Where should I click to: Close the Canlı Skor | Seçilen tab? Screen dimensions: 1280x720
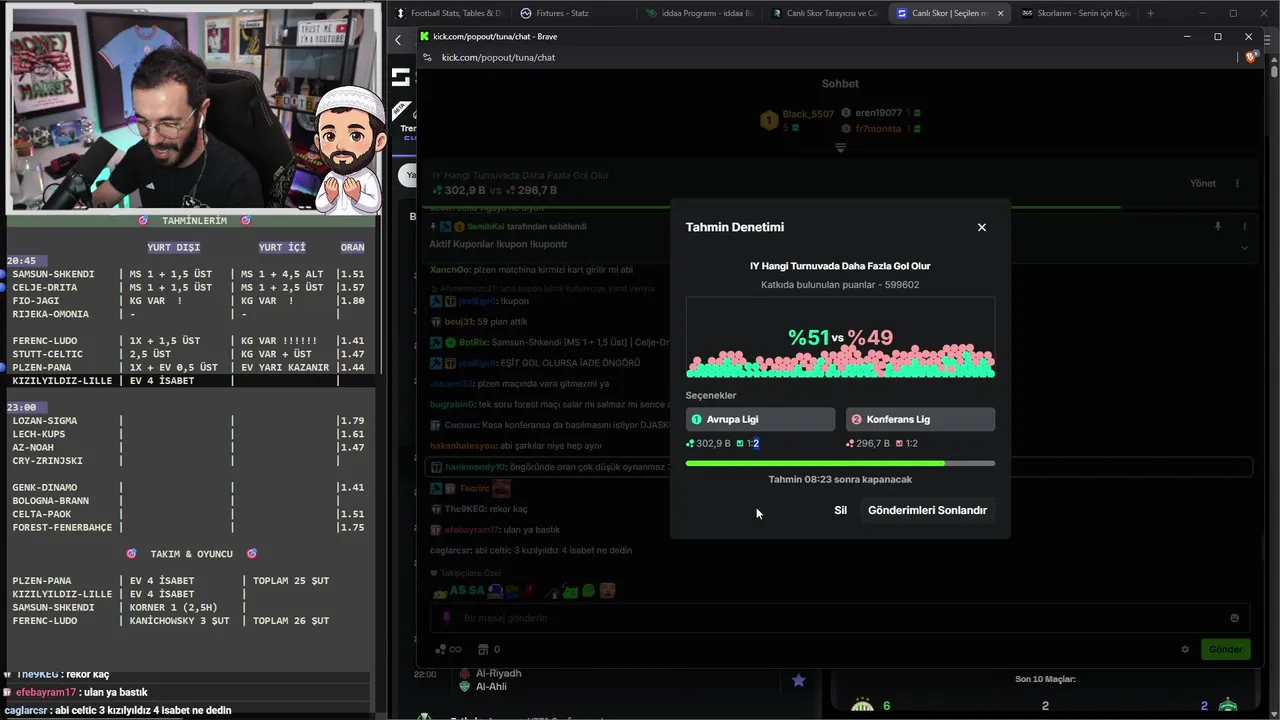pos(999,13)
